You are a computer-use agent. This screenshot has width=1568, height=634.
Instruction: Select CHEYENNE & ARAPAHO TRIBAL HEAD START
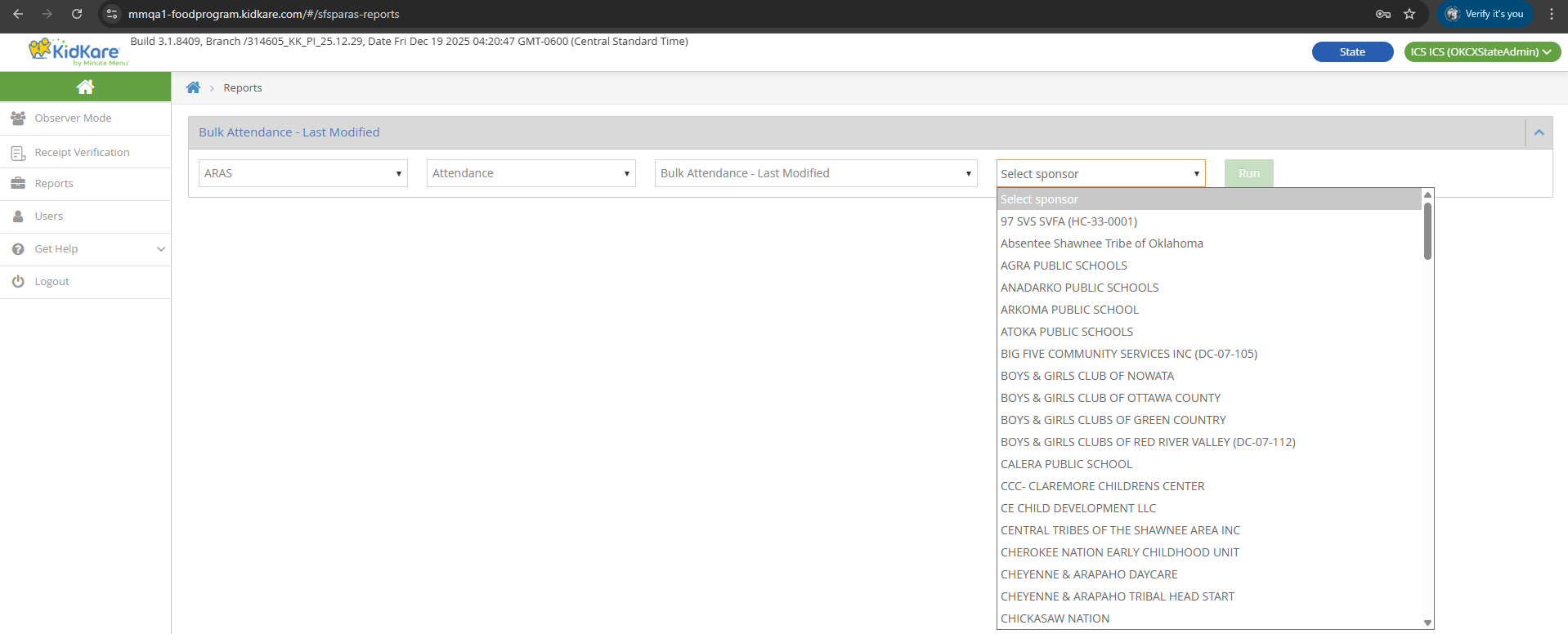(x=1209, y=596)
